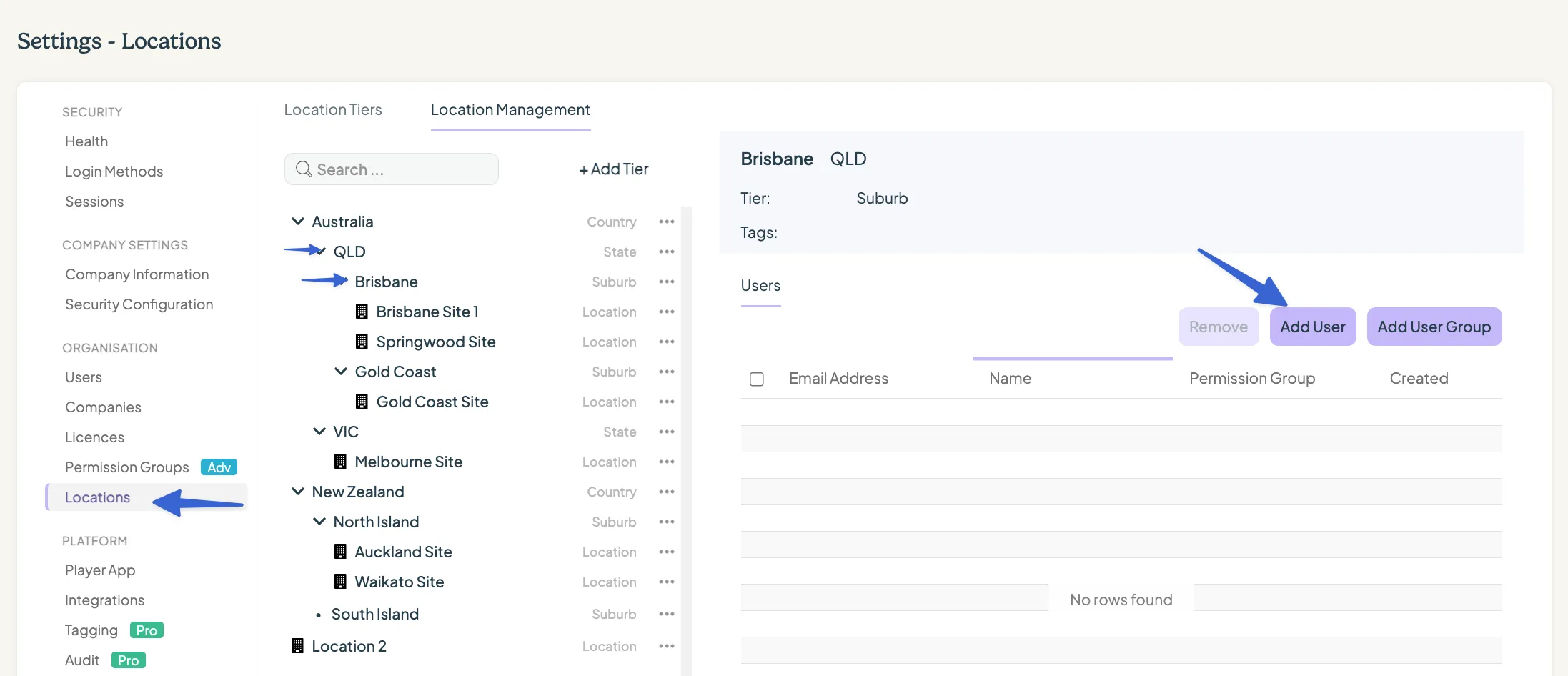This screenshot has height=676, width=1568.
Task: Click the three-dot menu on Brisbane row
Action: (x=667, y=282)
